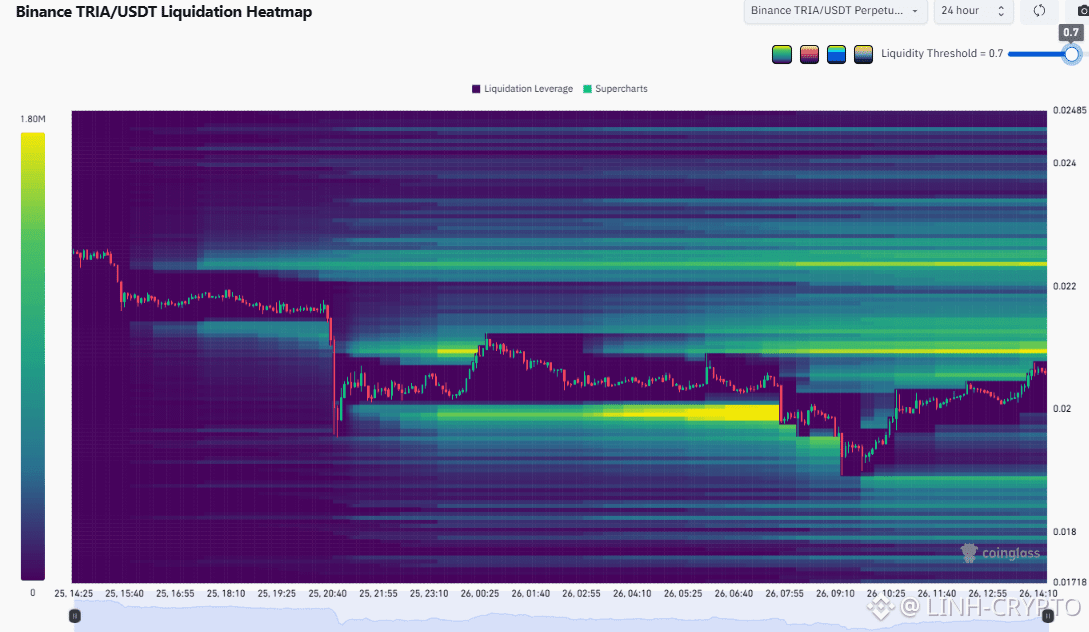Click the 0.024 price axis label
Image resolution: width=1089 pixels, height=632 pixels.
click(x=1065, y=163)
